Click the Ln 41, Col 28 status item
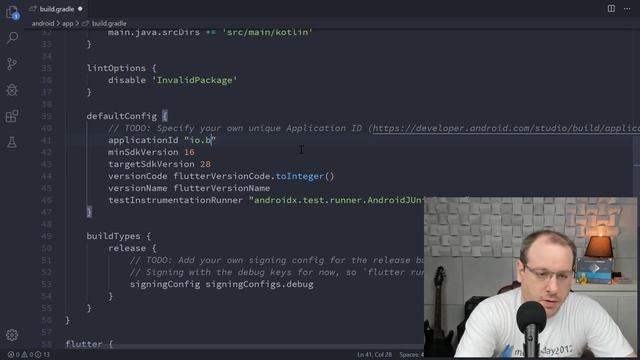Image resolution: width=640 pixels, height=360 pixels. [x=374, y=355]
